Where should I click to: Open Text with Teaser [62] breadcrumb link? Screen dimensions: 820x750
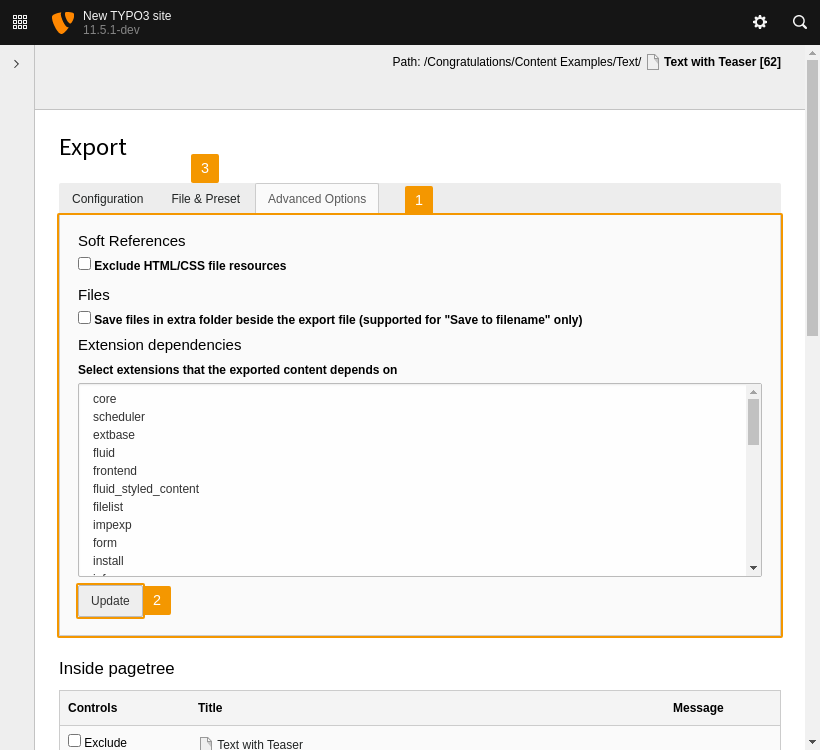(x=721, y=61)
